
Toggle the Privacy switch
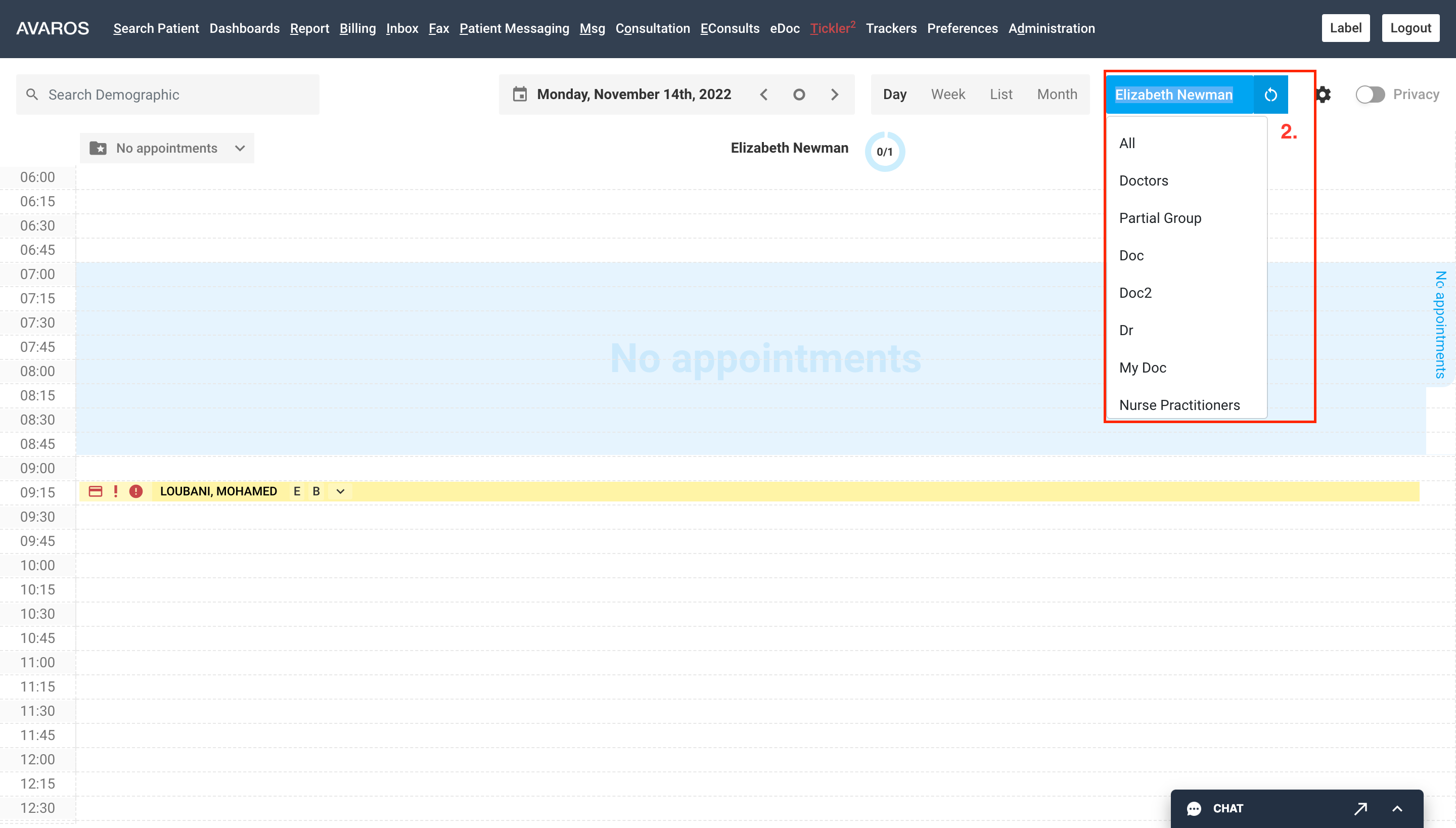pyautogui.click(x=1371, y=95)
